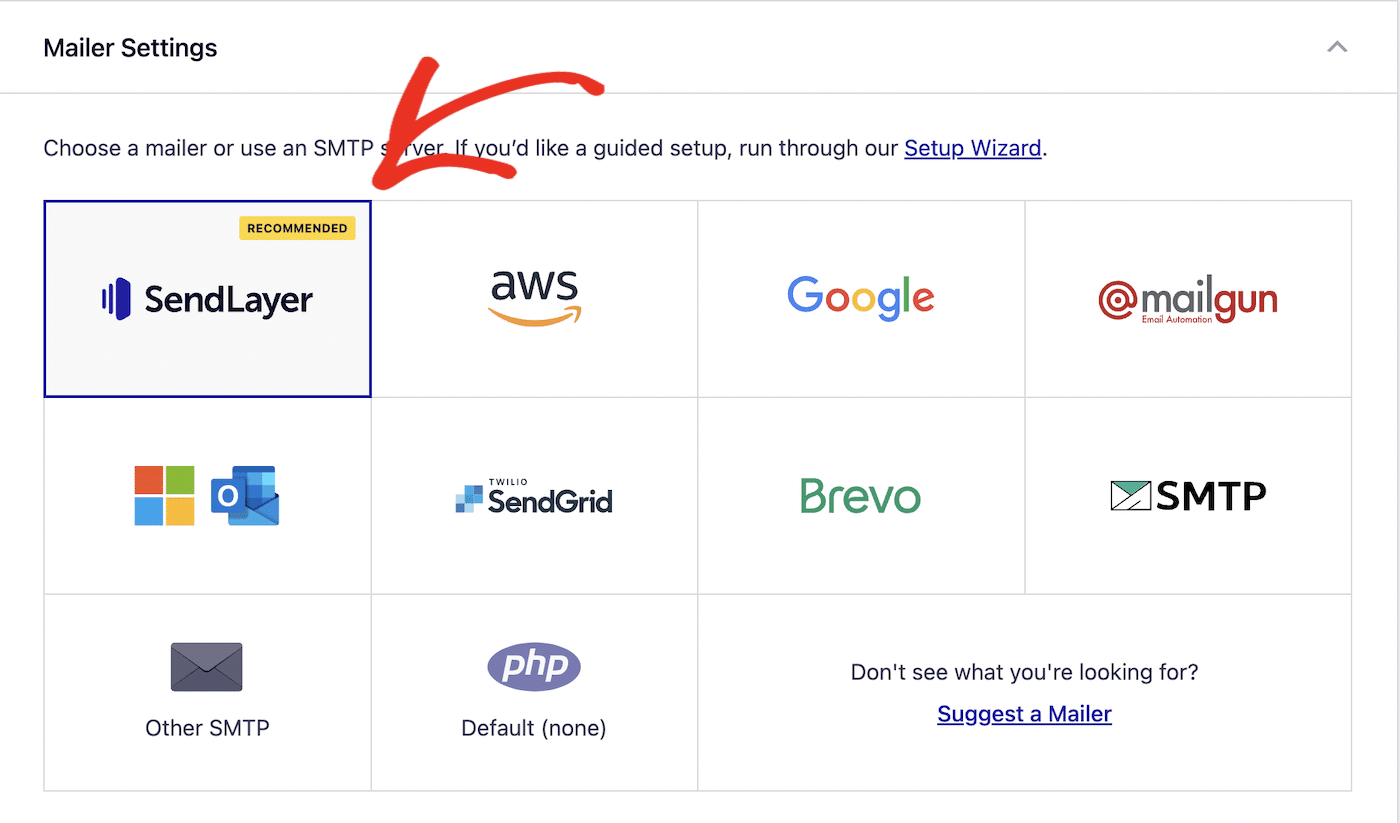Click the yellow RECOMMENDED badge
The width and height of the screenshot is (1400, 823).
298,228
